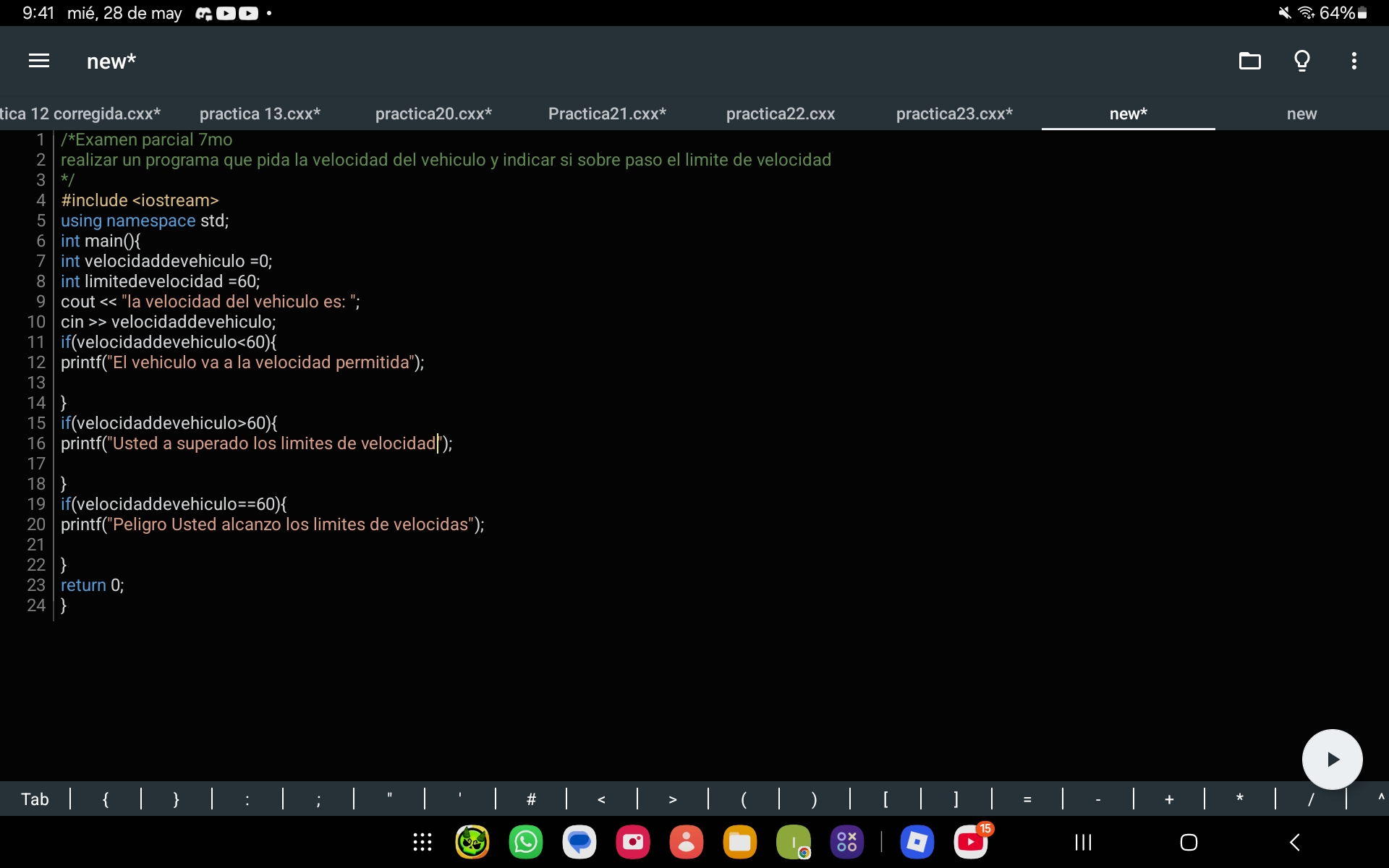Switch to practica22.cxx tab
The width and height of the screenshot is (1389, 868).
pos(780,114)
